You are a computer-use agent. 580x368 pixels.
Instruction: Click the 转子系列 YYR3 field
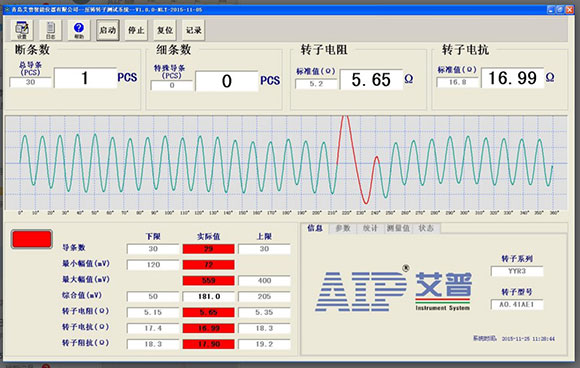[x=517, y=271]
